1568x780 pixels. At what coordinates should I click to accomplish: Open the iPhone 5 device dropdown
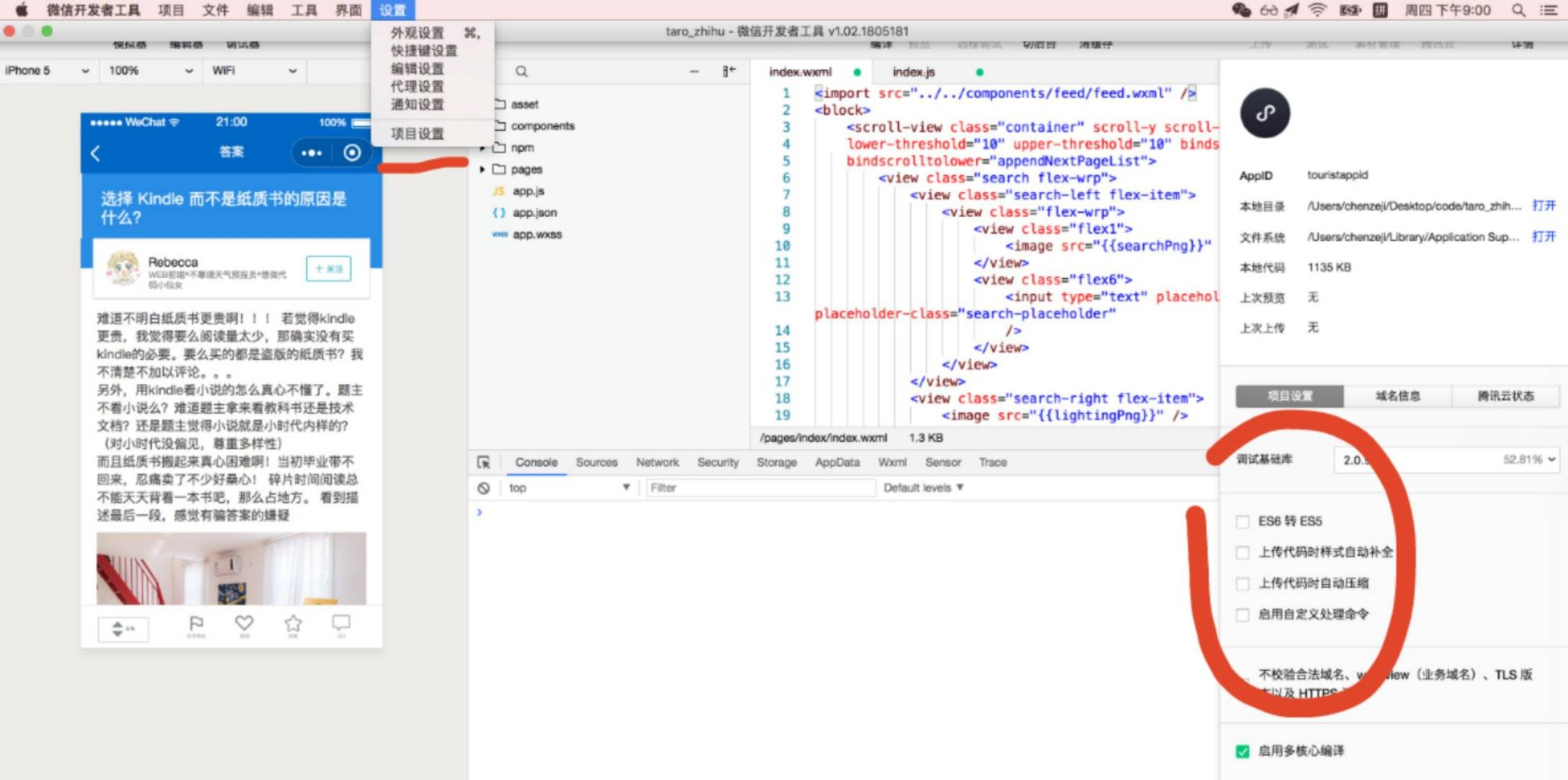coord(47,71)
